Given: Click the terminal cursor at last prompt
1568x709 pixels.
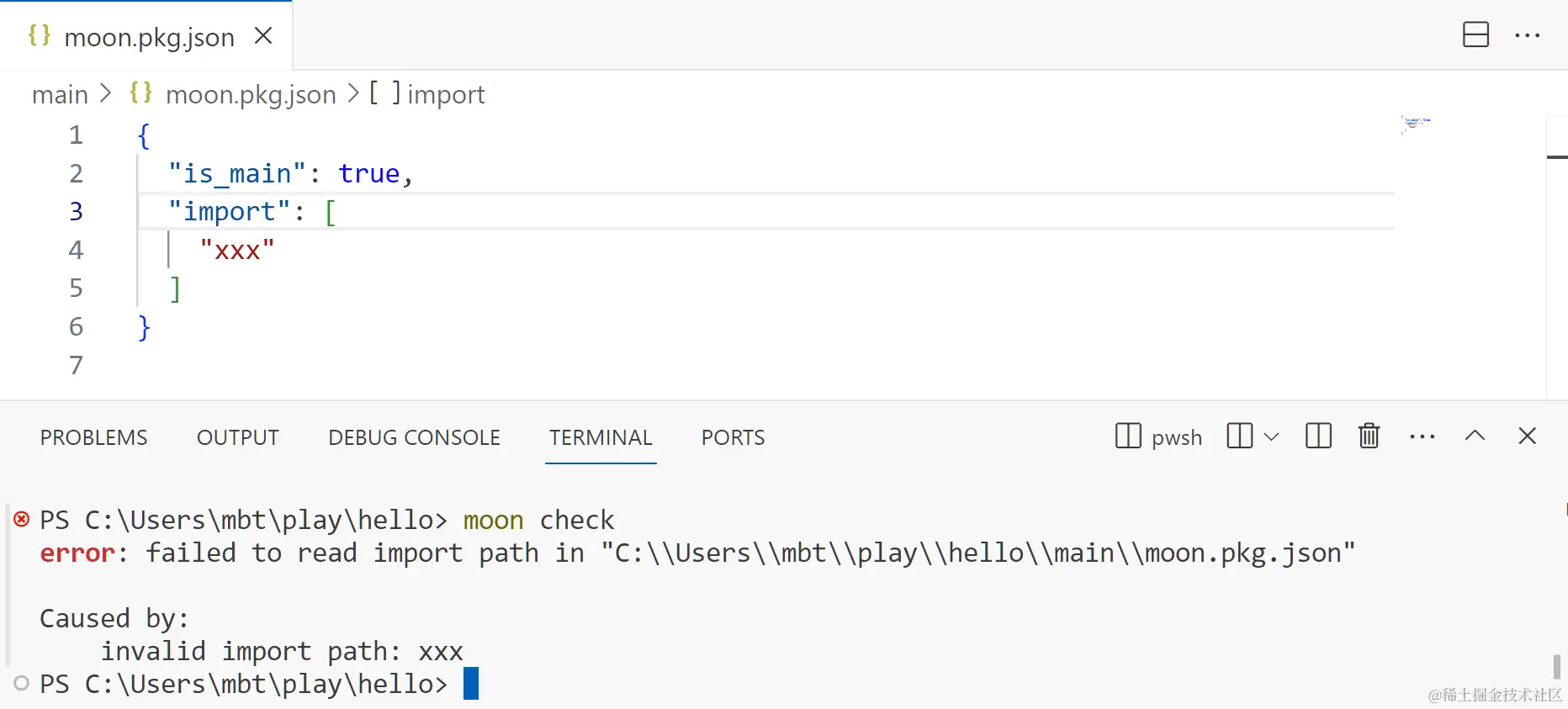Looking at the screenshot, I should pos(471,684).
